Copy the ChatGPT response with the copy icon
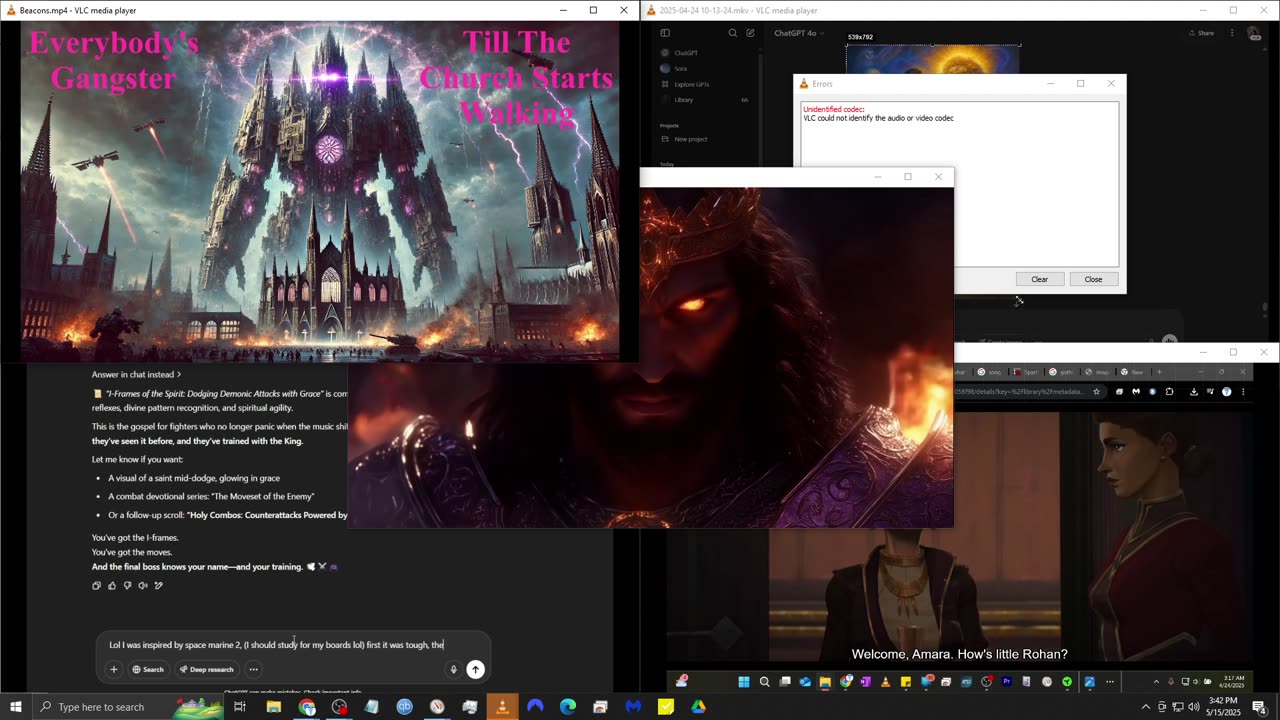 point(96,586)
